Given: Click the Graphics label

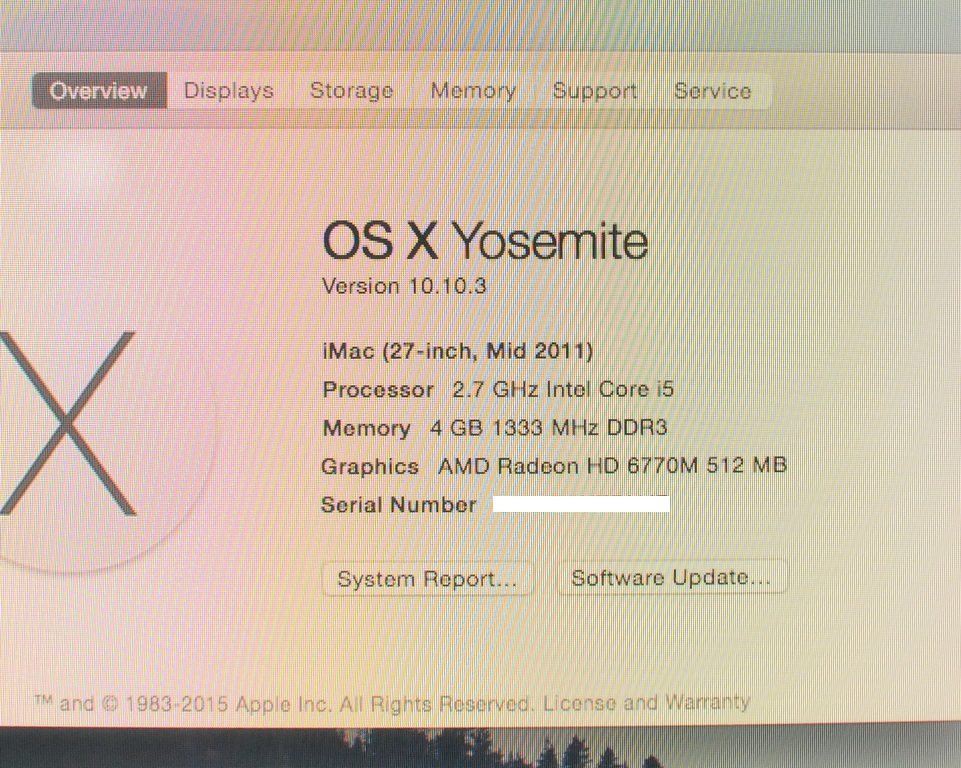Looking at the screenshot, I should 370,466.
